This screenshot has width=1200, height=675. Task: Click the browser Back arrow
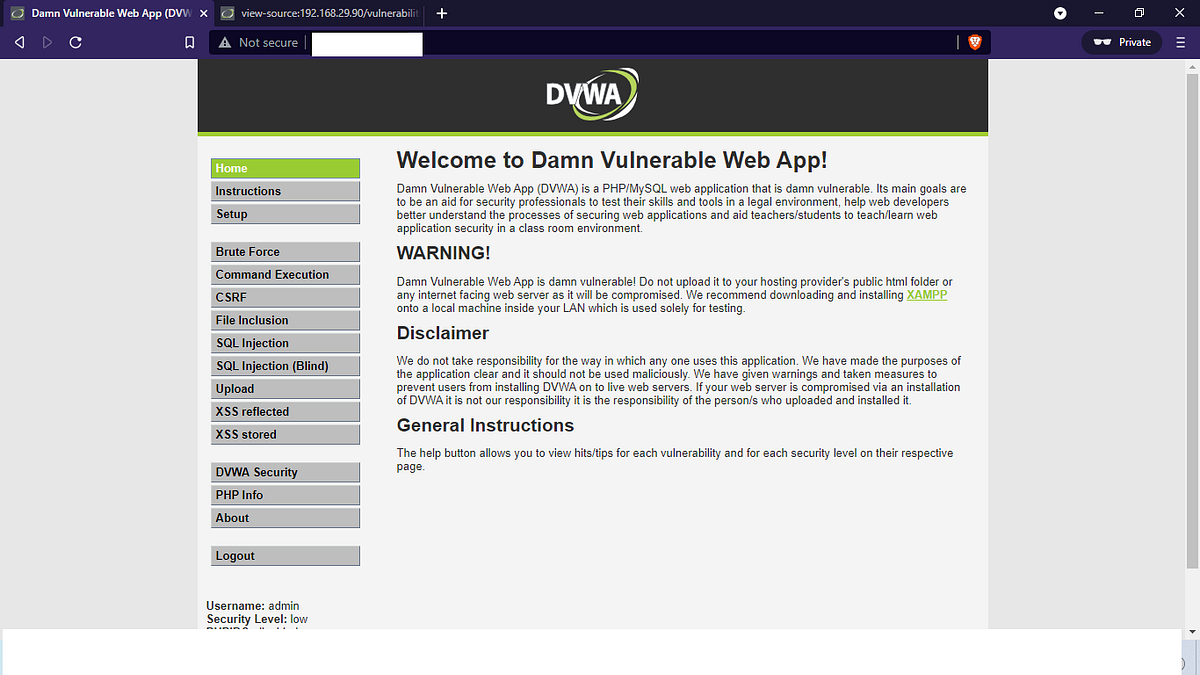point(19,42)
